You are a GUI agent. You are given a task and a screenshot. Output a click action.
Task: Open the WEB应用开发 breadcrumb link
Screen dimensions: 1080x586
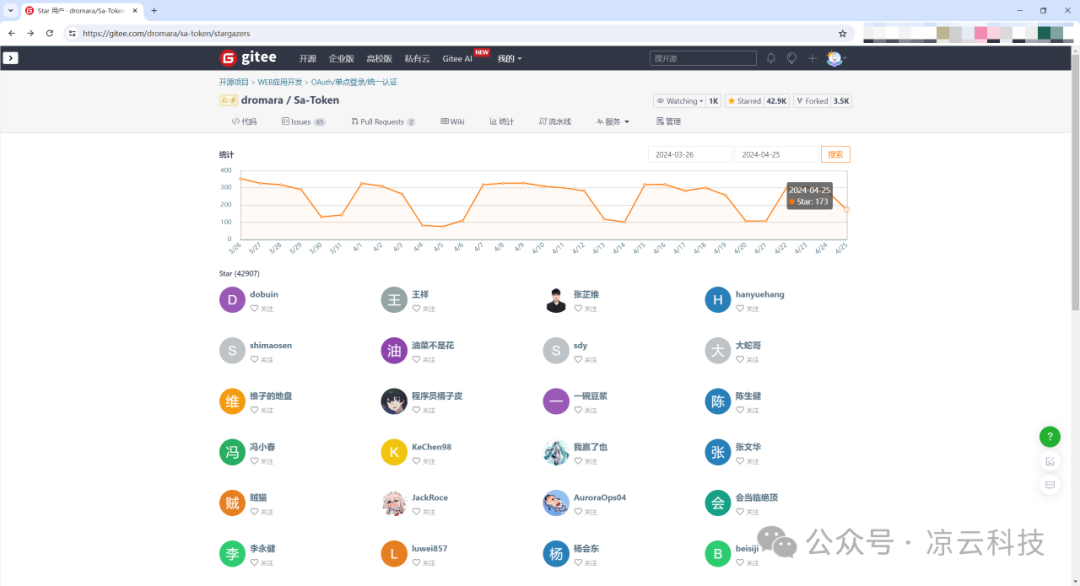[280, 82]
